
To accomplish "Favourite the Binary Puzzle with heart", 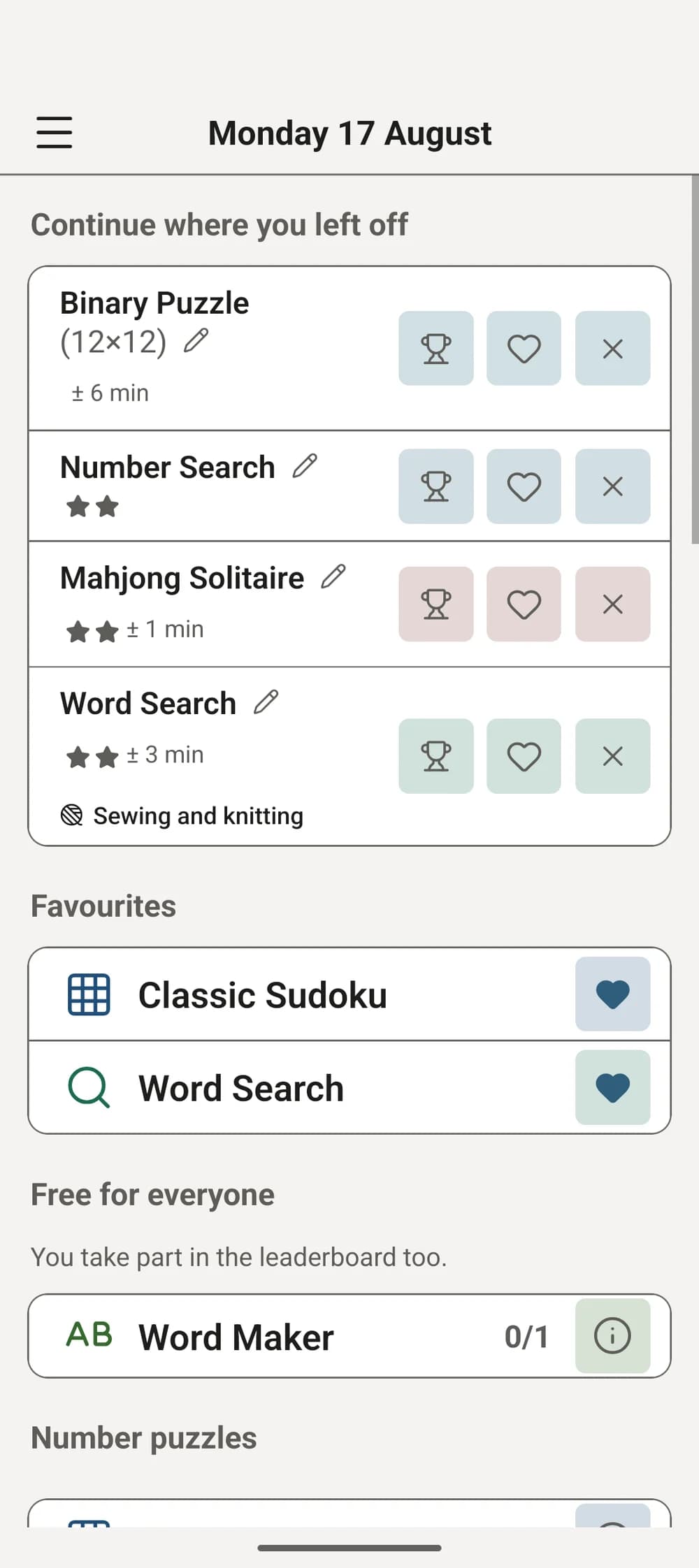I will [524, 348].
